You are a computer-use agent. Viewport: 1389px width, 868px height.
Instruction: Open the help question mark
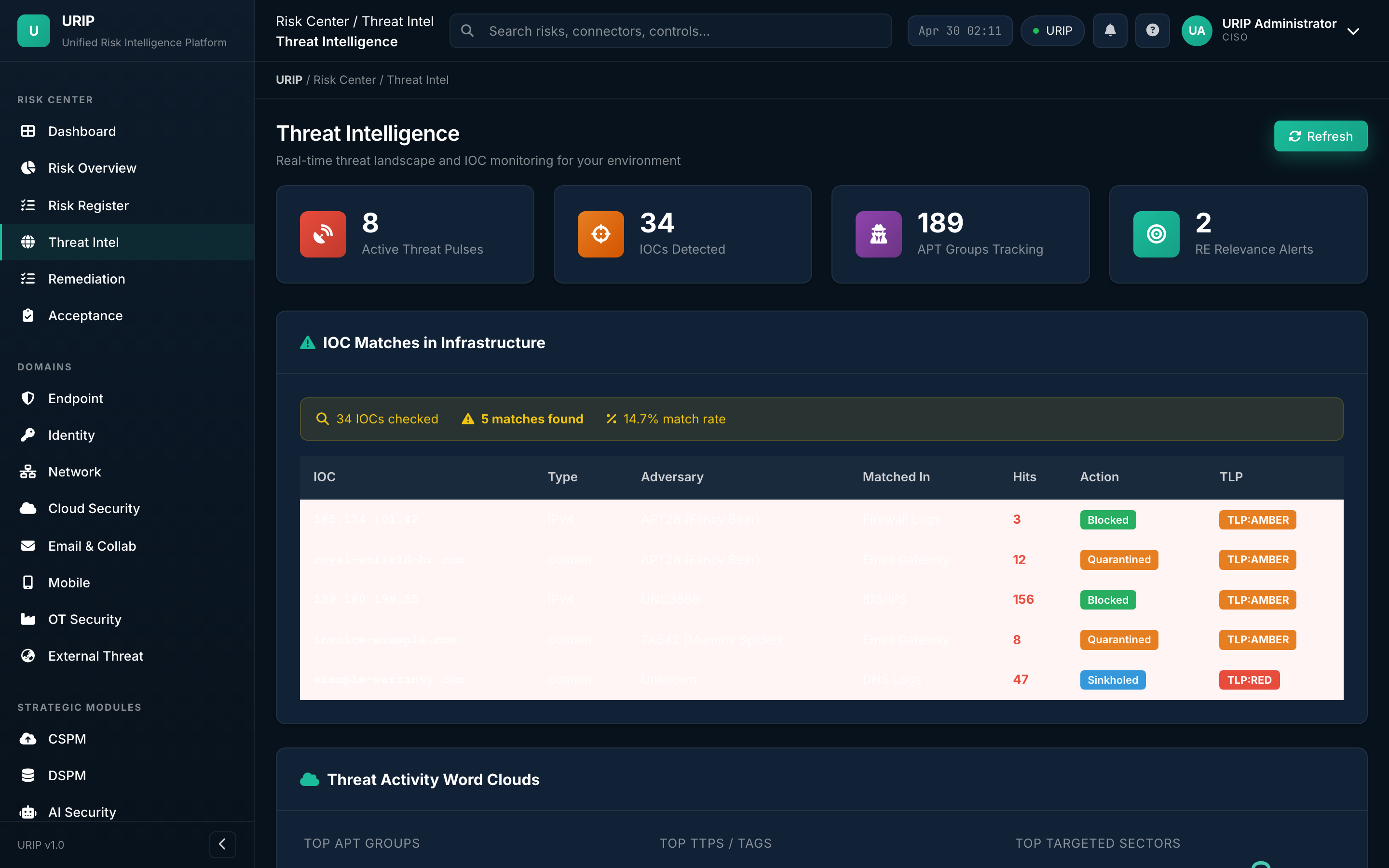(1153, 30)
